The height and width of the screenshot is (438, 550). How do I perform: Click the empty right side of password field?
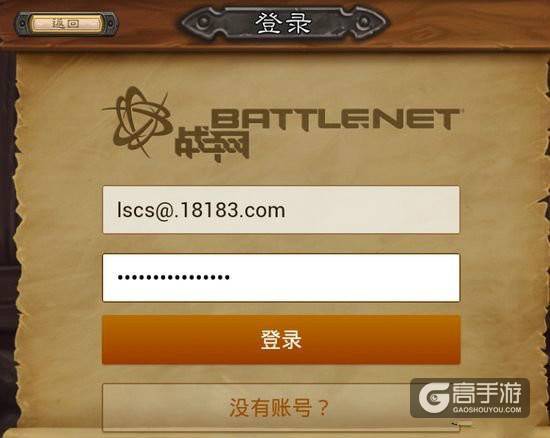[344, 277]
